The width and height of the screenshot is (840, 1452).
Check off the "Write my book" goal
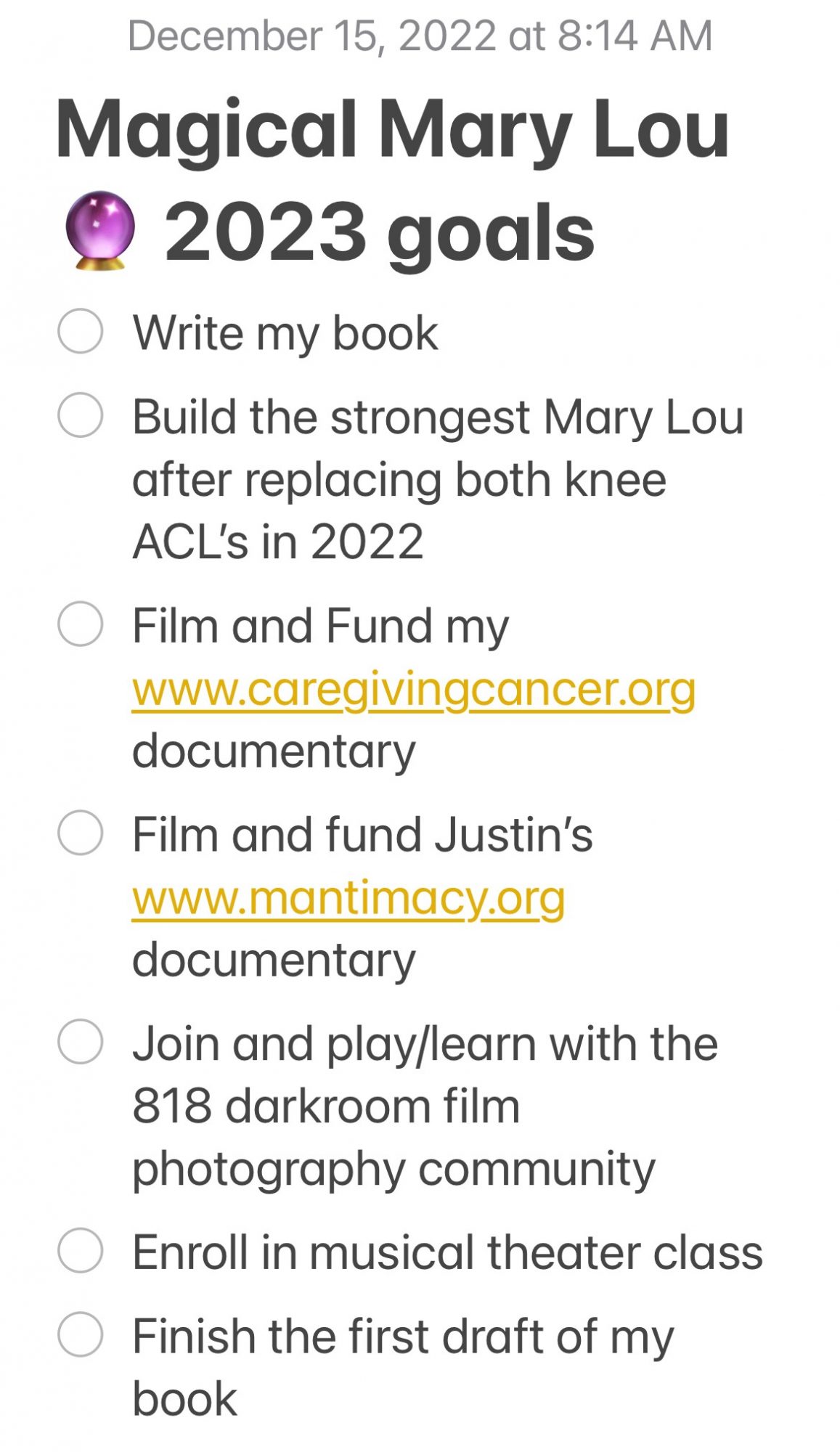click(x=80, y=331)
